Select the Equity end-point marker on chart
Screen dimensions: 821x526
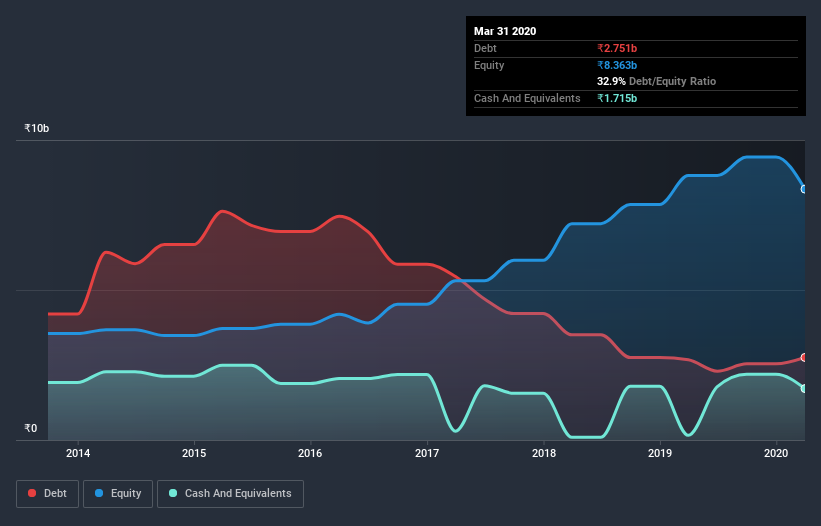click(x=804, y=189)
